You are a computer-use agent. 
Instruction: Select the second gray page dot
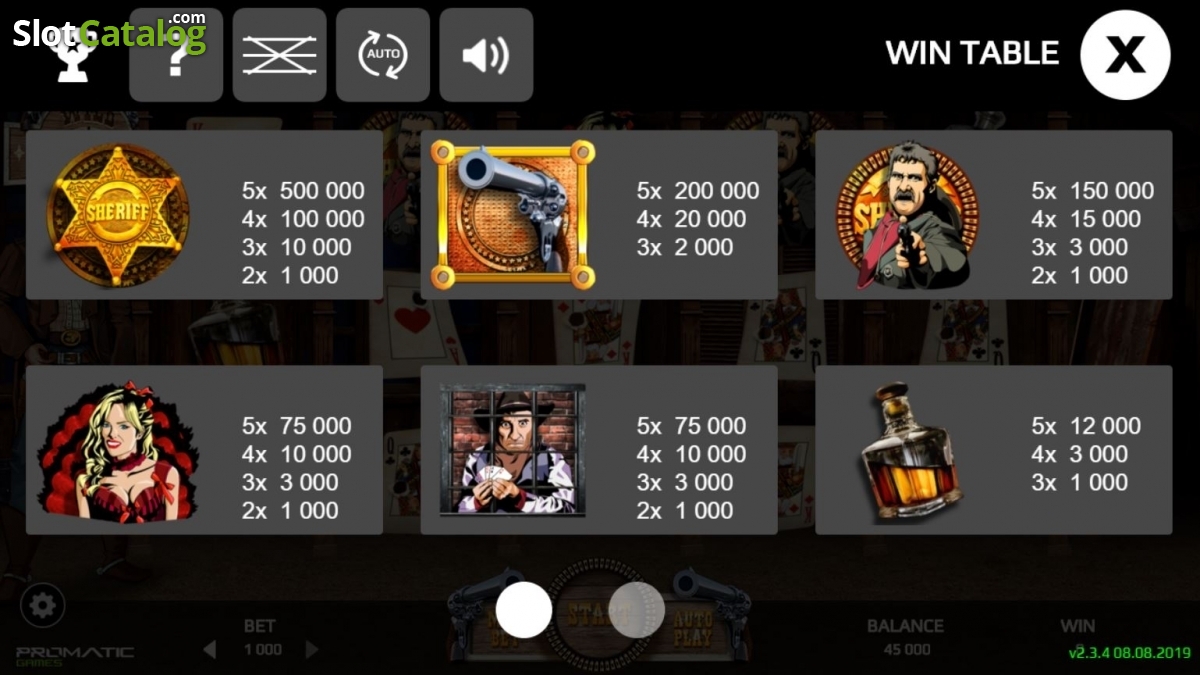(636, 607)
